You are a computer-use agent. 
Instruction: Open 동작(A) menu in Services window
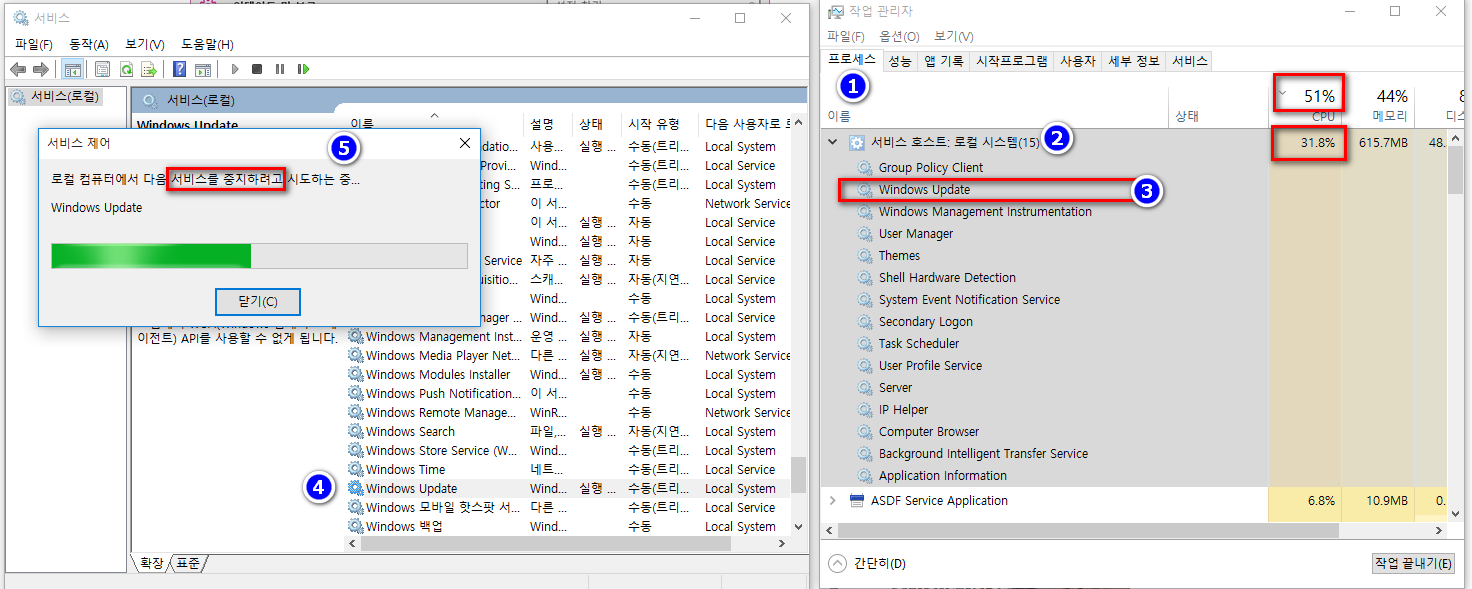89,45
